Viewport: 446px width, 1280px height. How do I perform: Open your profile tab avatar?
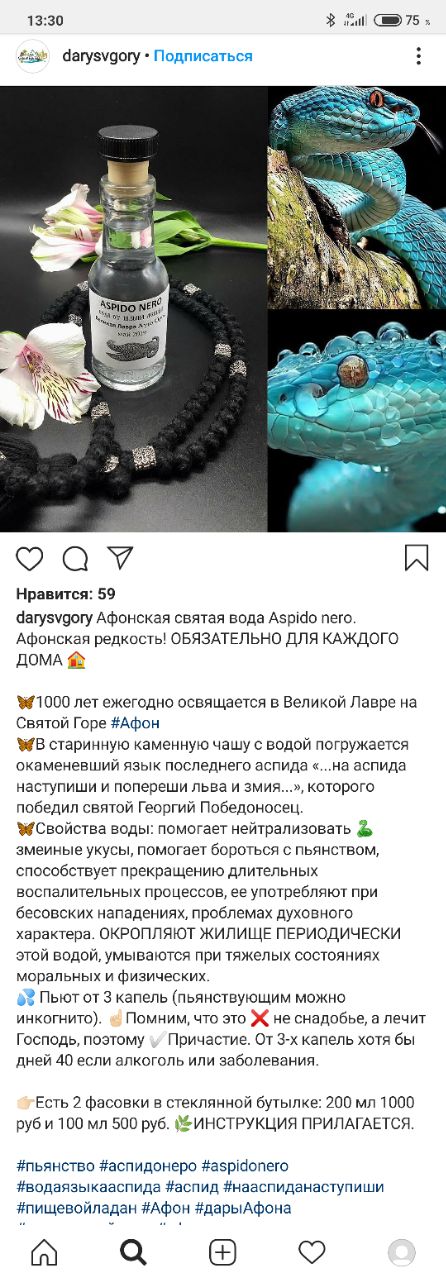tap(401, 1252)
